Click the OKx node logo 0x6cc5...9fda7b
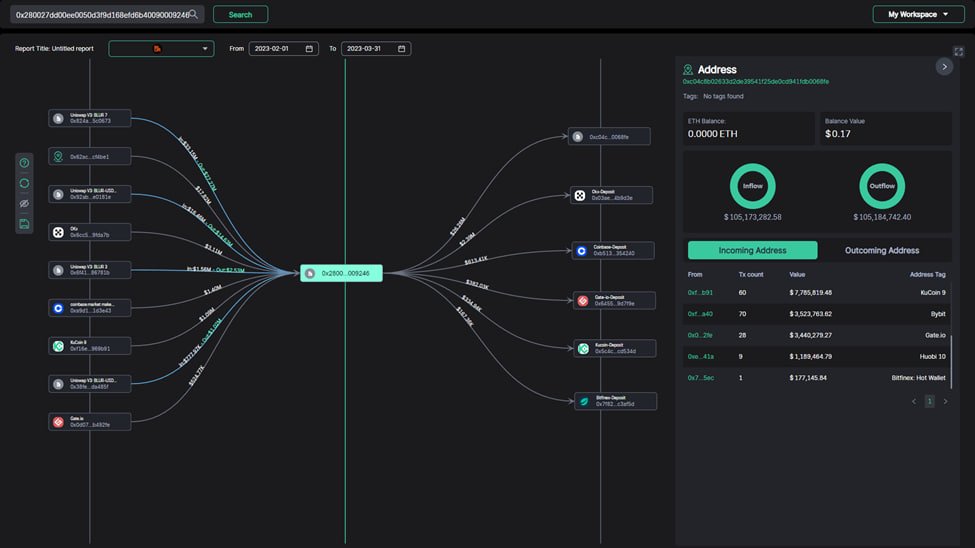 pos(58,232)
